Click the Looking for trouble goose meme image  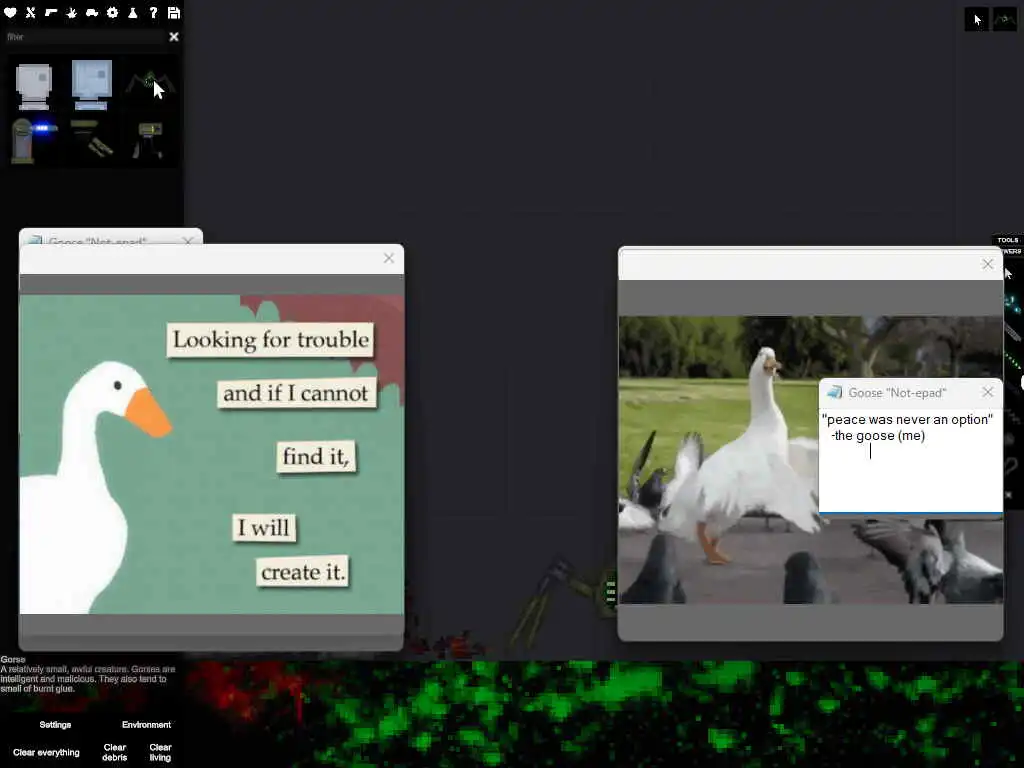coord(212,455)
